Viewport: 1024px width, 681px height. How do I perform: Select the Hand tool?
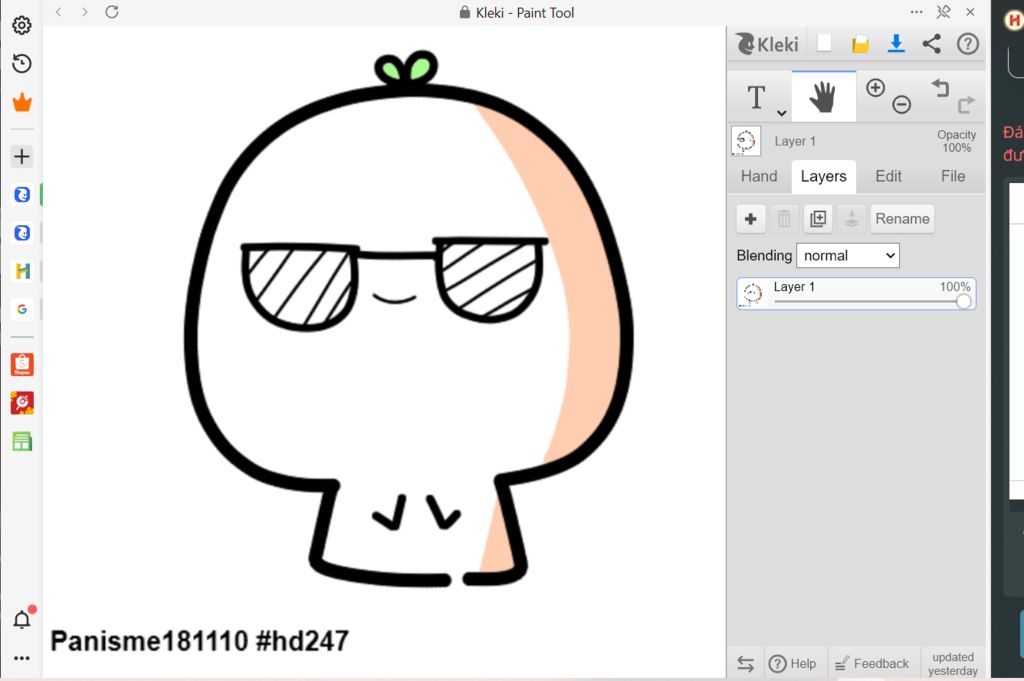pyautogui.click(x=823, y=97)
